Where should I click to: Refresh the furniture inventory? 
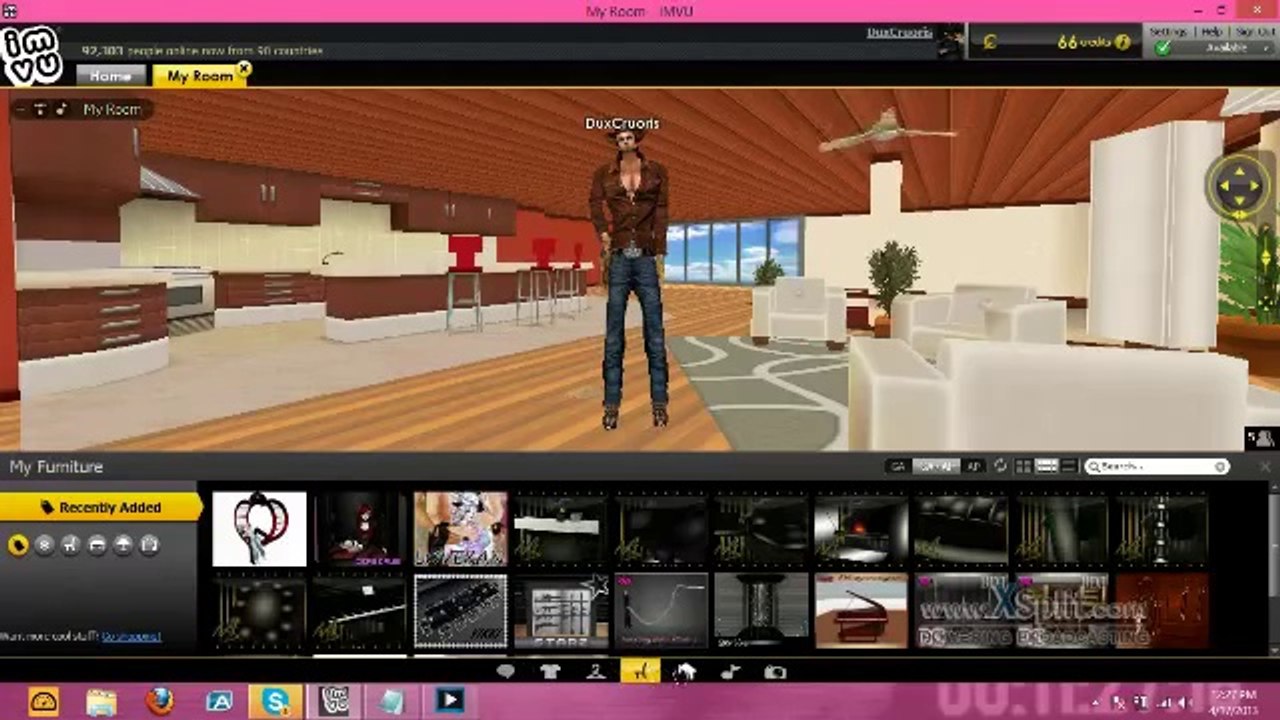(x=1000, y=466)
